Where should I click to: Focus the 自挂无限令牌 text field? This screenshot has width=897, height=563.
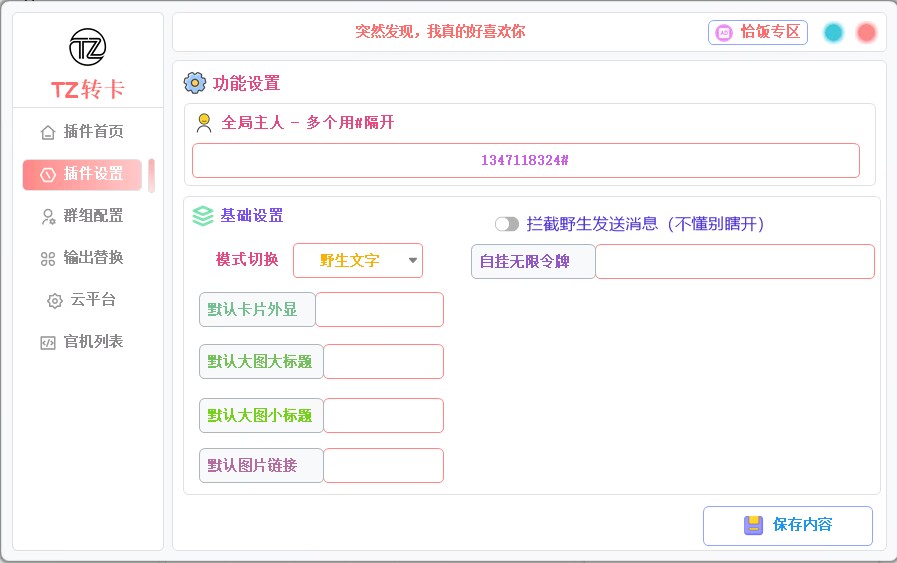click(x=734, y=262)
